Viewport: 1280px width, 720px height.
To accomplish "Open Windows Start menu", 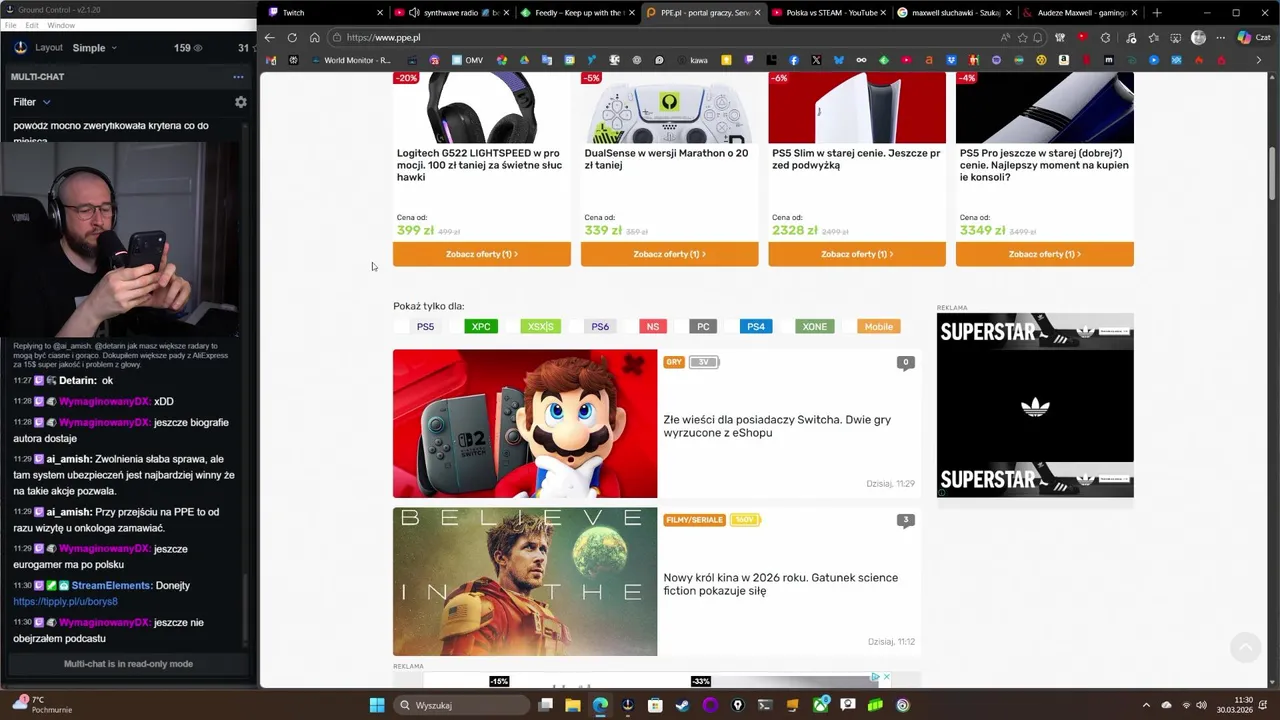I will (377, 705).
